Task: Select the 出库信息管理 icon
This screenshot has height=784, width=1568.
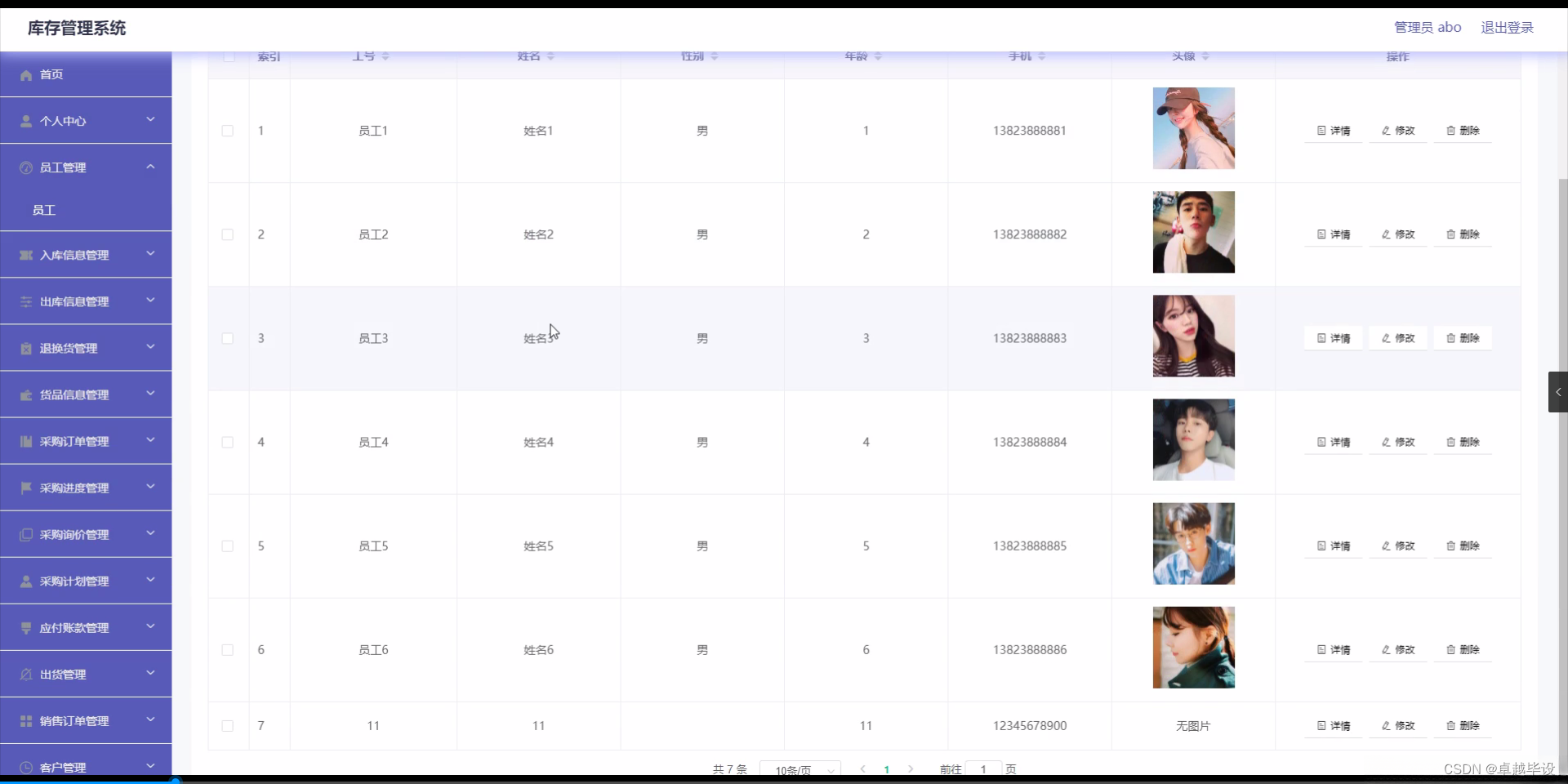Action: 25,301
